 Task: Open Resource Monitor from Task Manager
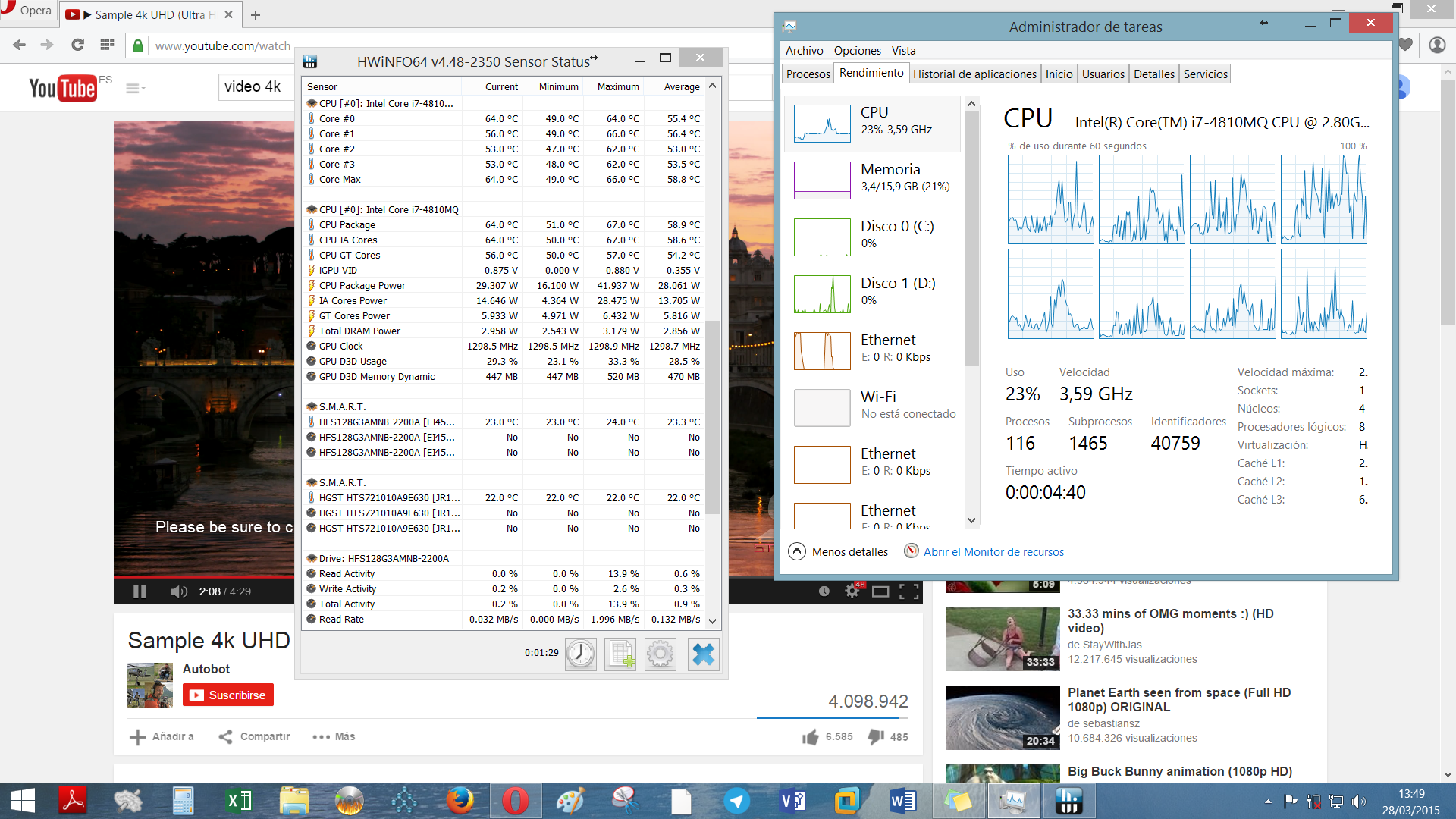pyautogui.click(x=993, y=551)
